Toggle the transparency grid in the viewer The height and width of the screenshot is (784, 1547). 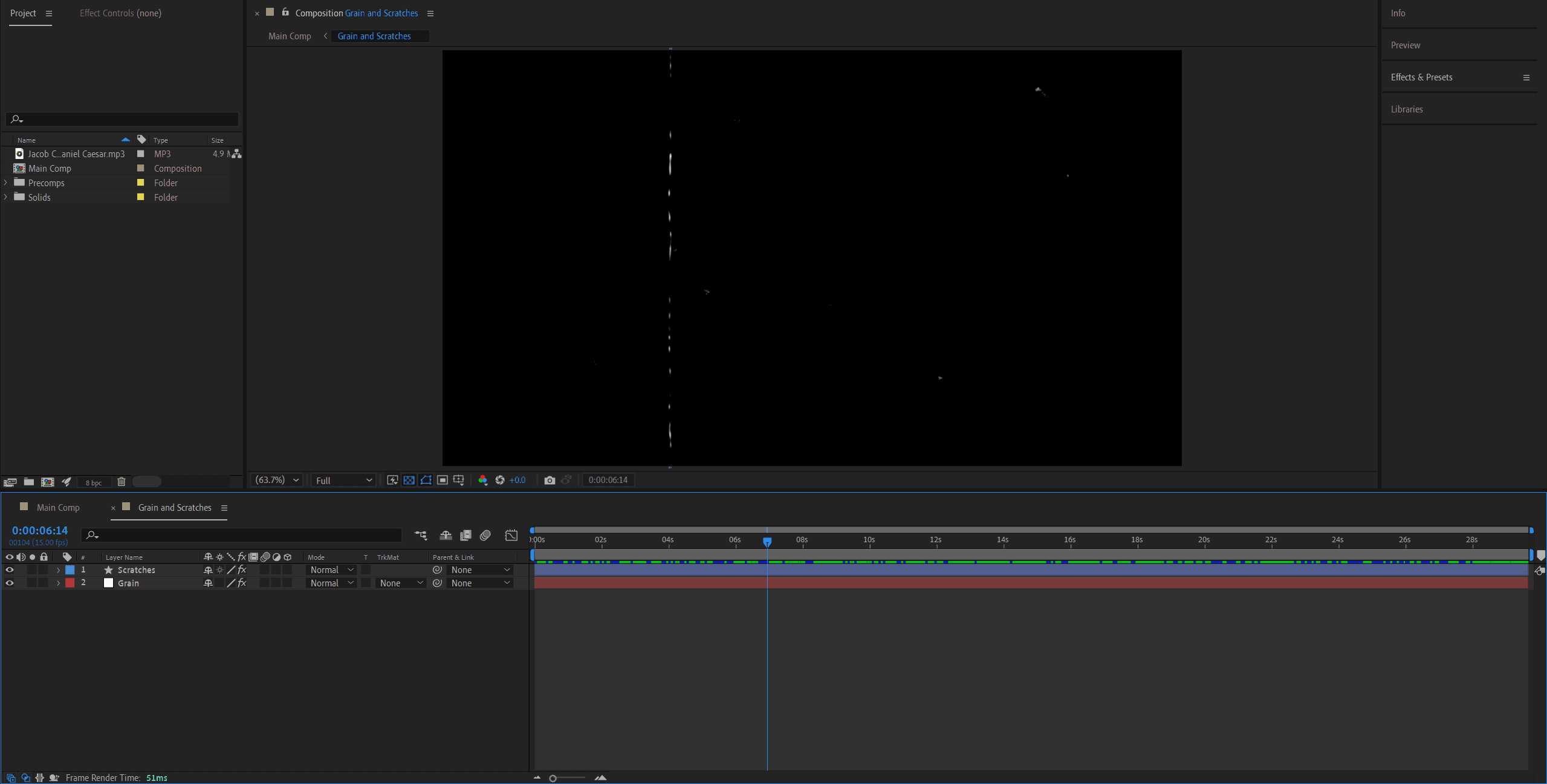click(x=409, y=480)
